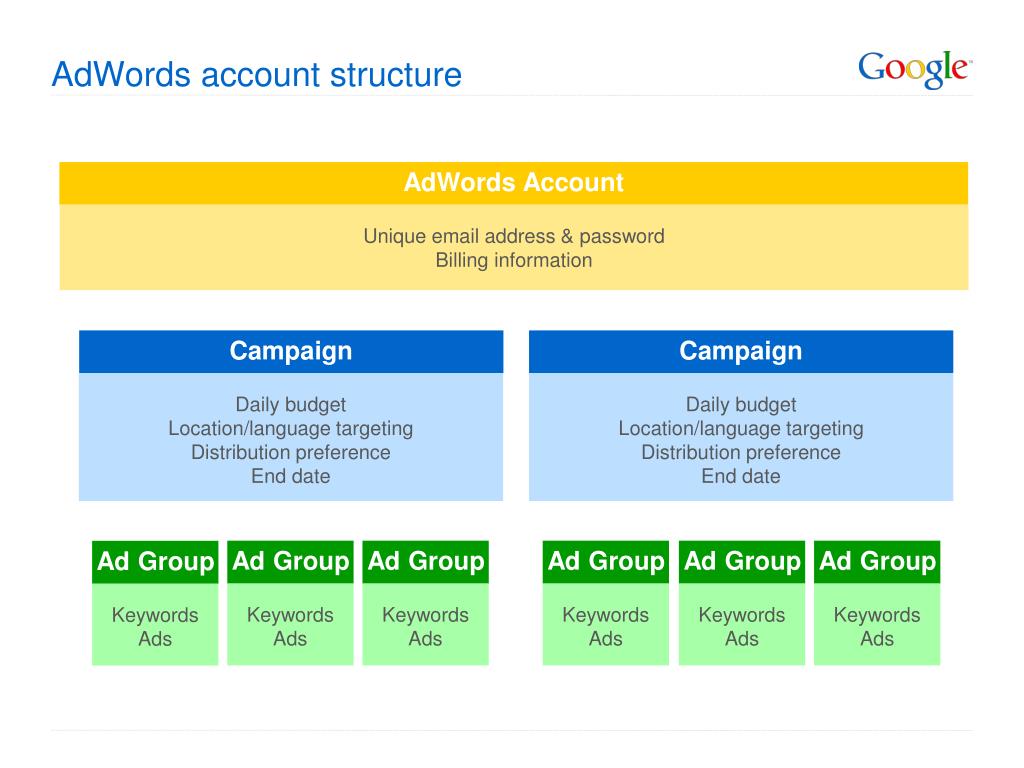Select 'Unique email address & password' text

(x=513, y=236)
